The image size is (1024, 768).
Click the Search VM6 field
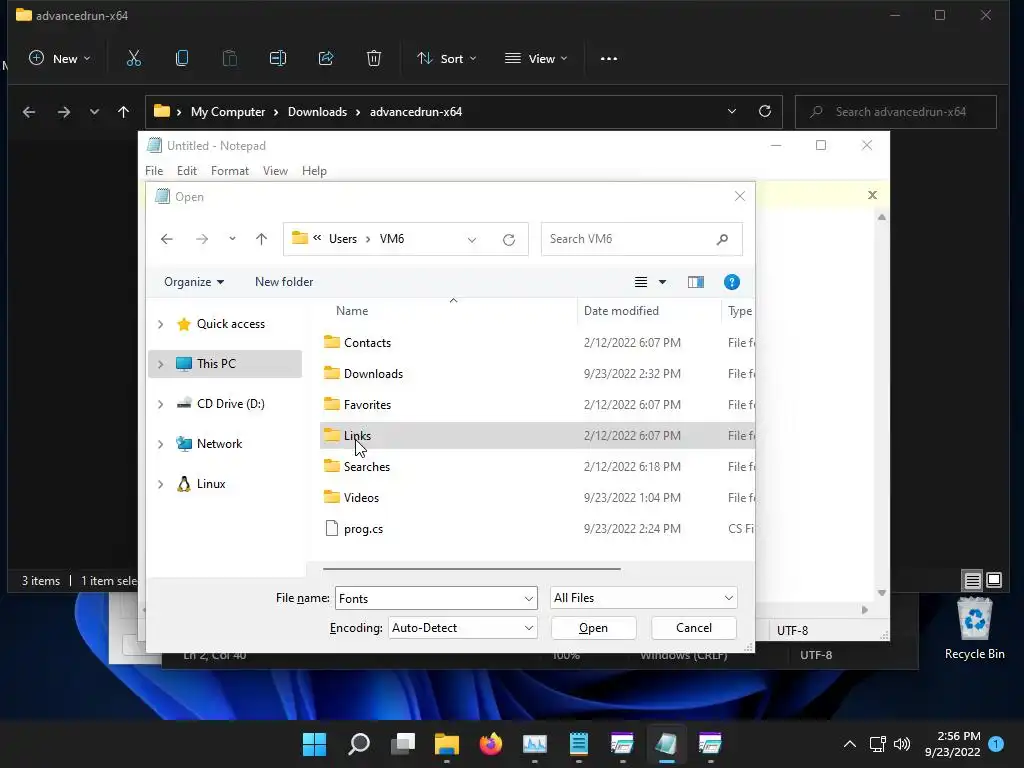[x=641, y=239]
